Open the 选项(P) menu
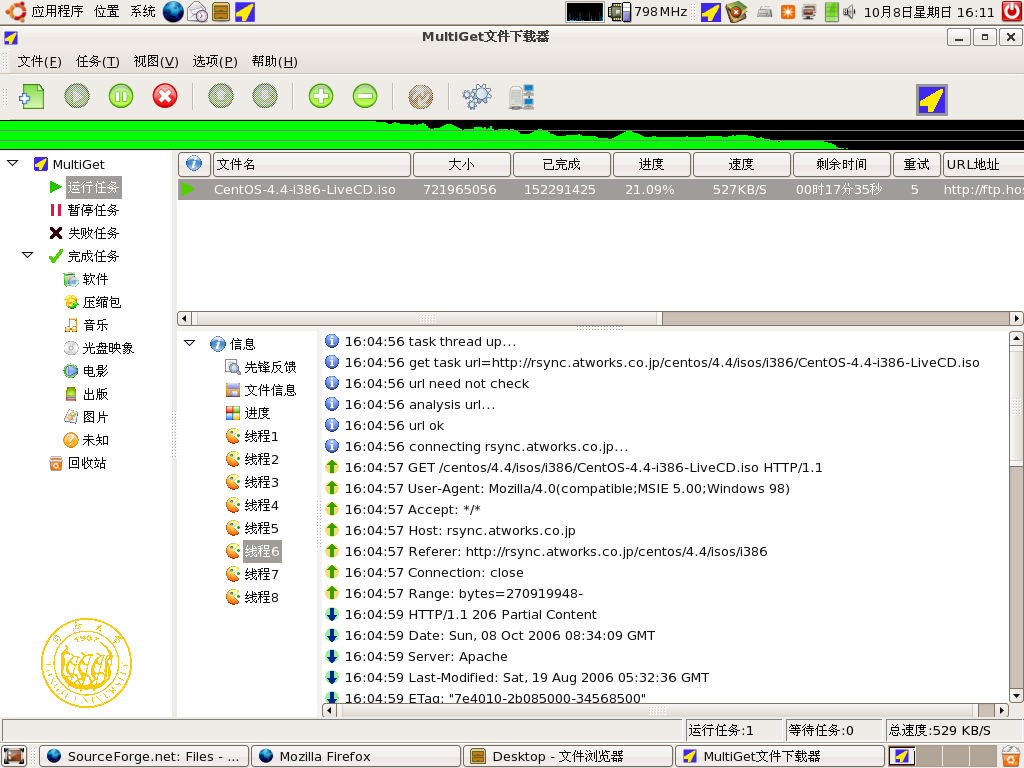The height and width of the screenshot is (768, 1024). click(214, 61)
